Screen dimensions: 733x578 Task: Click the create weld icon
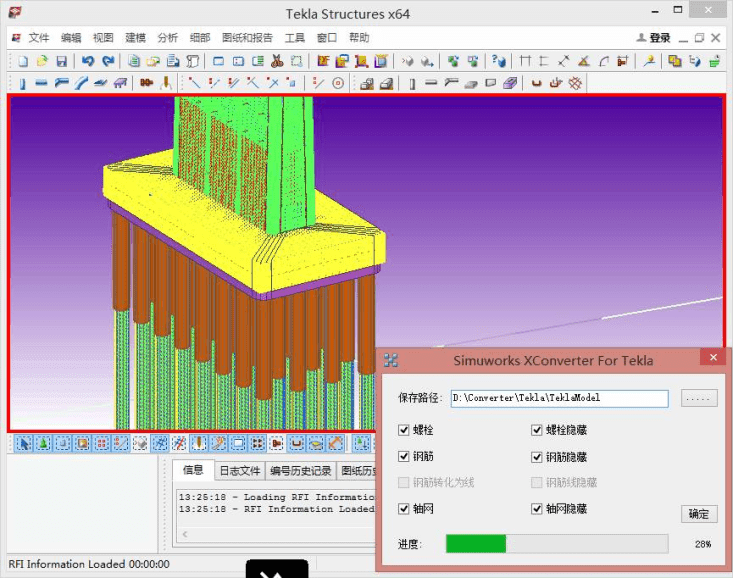(x=165, y=84)
